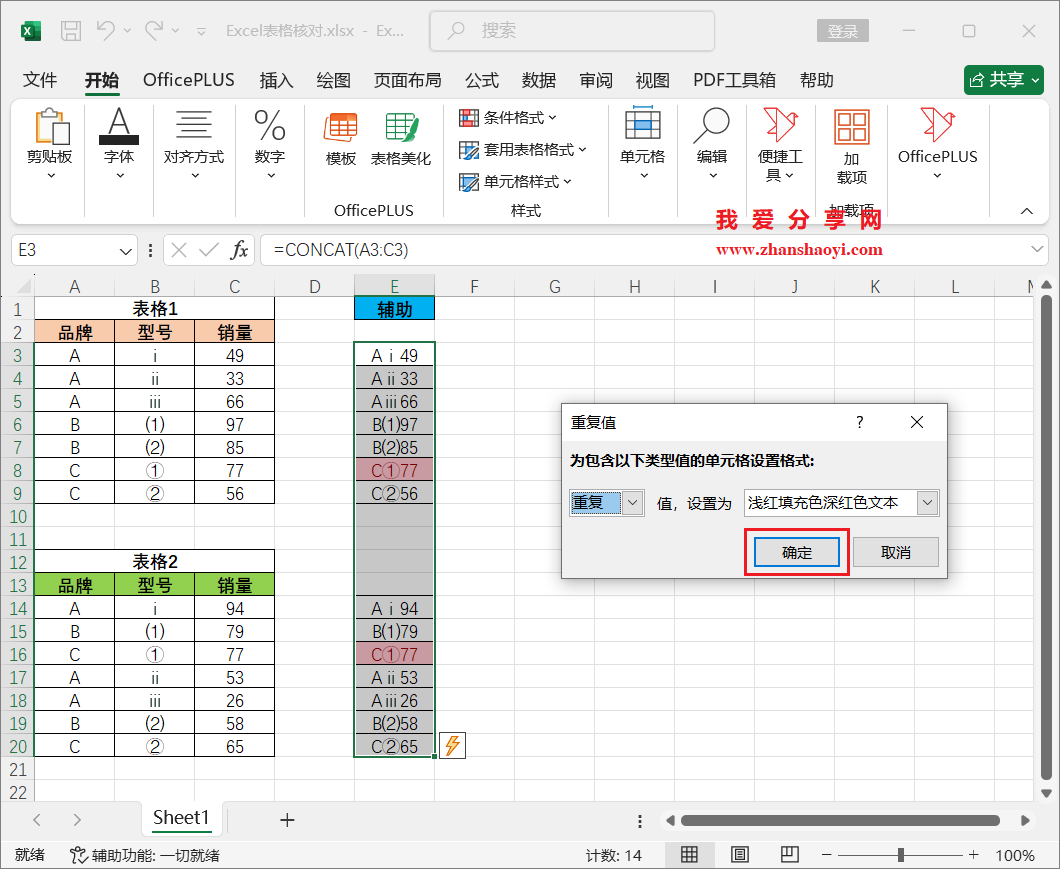This screenshot has width=1060, height=869.
Task: Click the Insert Function fx icon
Action: (x=239, y=250)
